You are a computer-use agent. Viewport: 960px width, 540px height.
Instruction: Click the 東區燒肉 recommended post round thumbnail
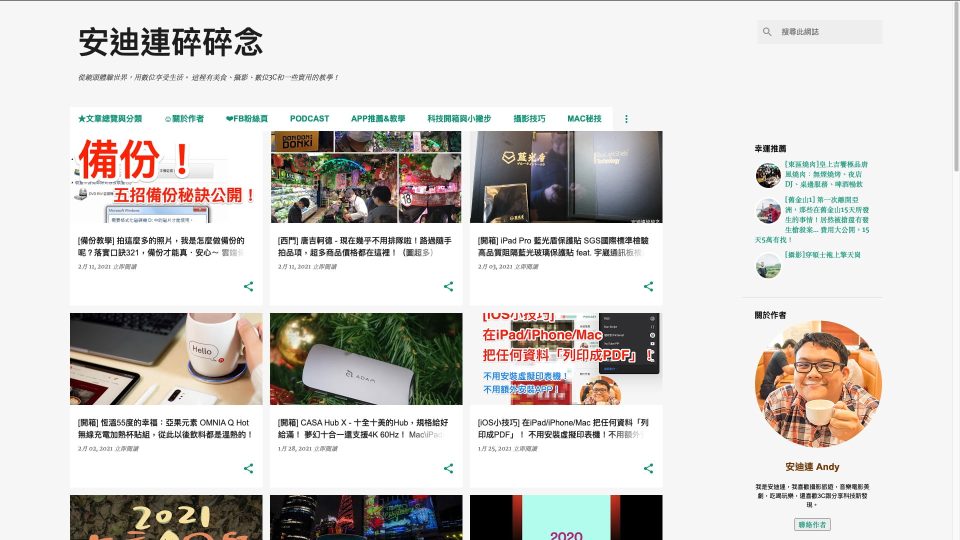click(768, 175)
